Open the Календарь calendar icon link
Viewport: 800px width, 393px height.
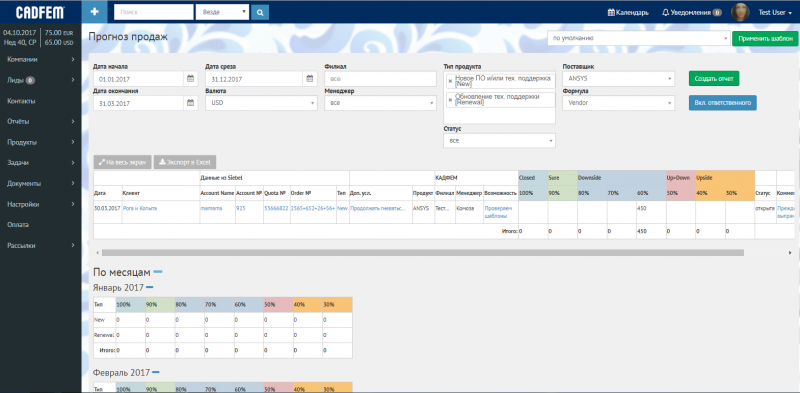point(629,12)
